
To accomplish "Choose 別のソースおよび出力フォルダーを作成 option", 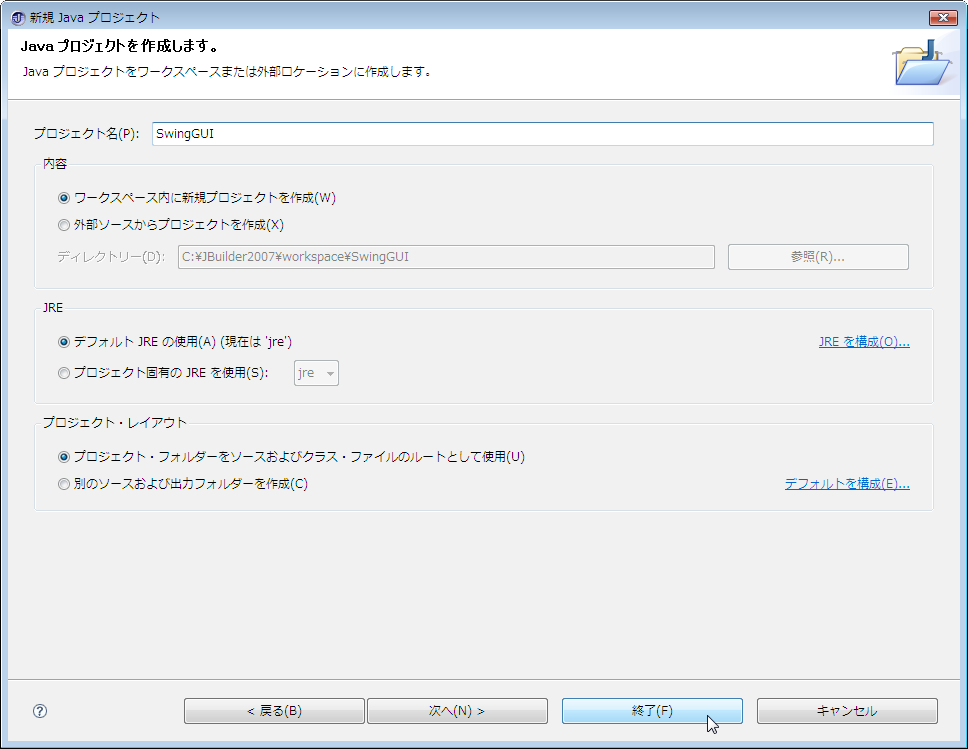I will pyautogui.click(x=65, y=484).
